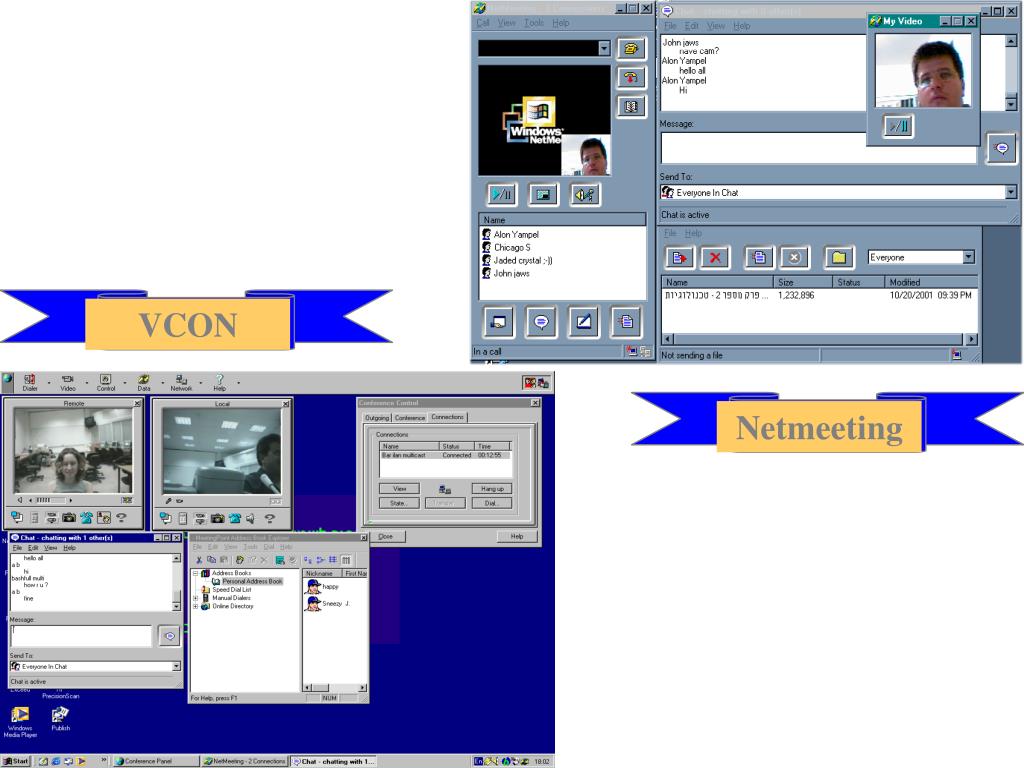
Task: Open NetMeeting audio volume adjust button
Action: pyautogui.click(x=584, y=194)
